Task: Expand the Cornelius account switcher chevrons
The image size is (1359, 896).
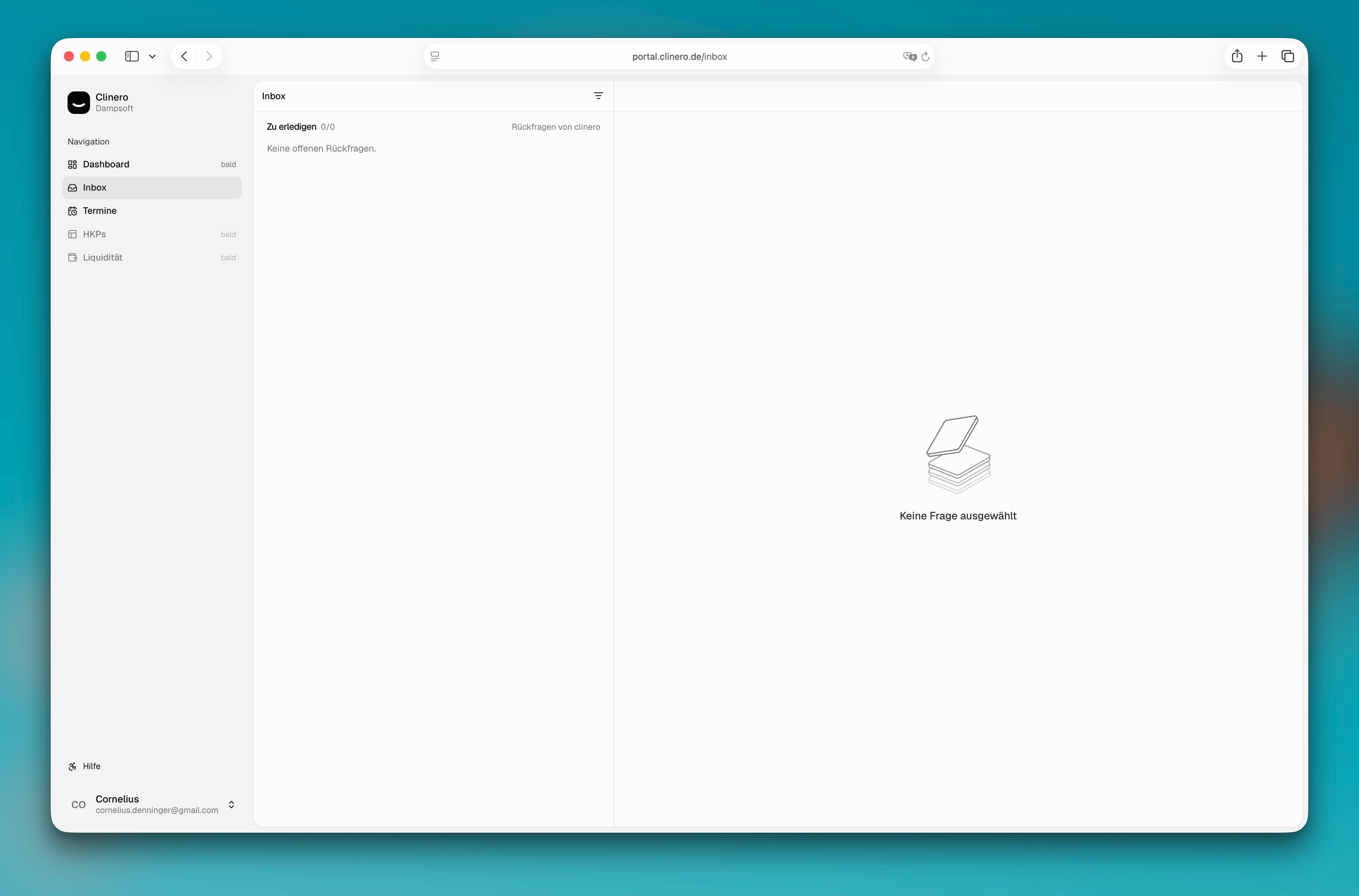Action: [x=231, y=805]
